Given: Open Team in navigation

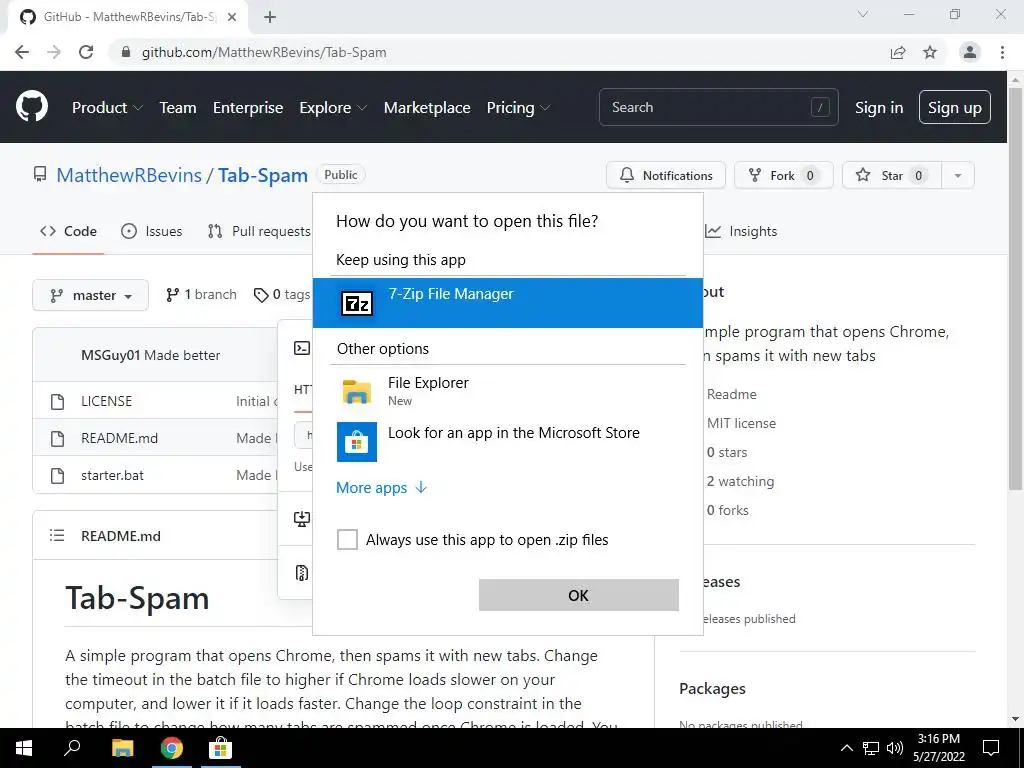Looking at the screenshot, I should (x=178, y=107).
